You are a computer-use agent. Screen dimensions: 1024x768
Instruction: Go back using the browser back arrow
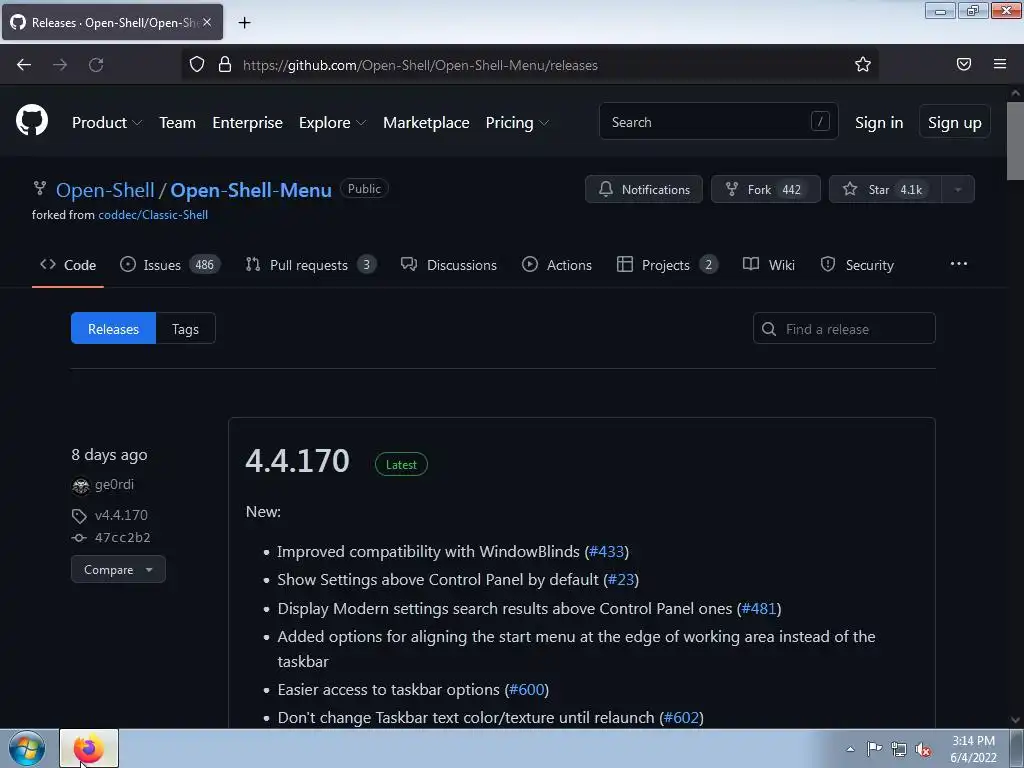pos(24,65)
